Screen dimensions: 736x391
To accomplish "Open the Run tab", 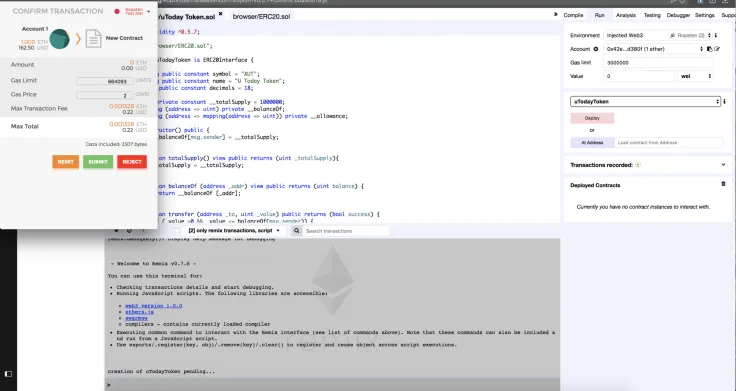I will coord(599,15).
